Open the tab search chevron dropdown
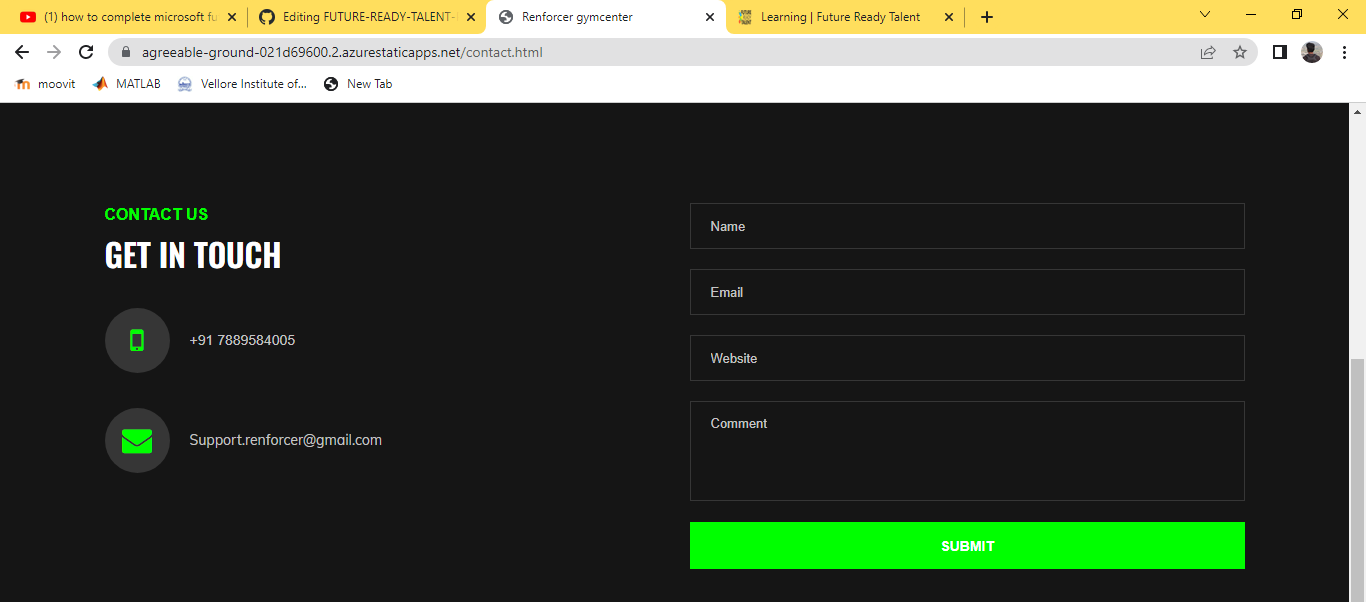The height and width of the screenshot is (602, 1366). point(1204,15)
